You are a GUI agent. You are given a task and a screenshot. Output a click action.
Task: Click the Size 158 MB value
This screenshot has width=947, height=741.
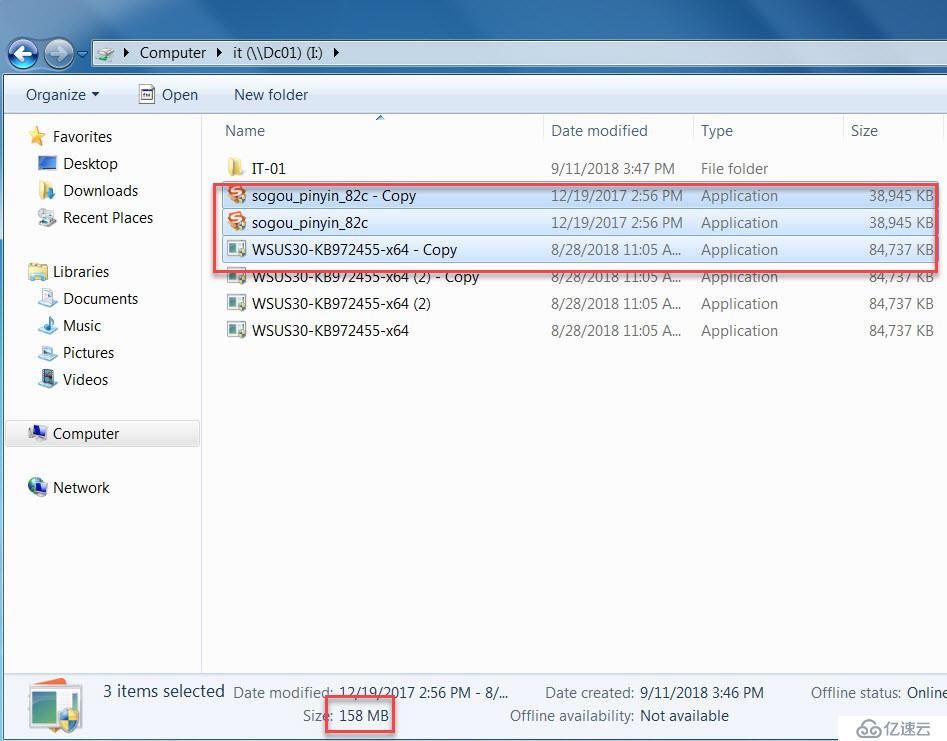coord(364,716)
